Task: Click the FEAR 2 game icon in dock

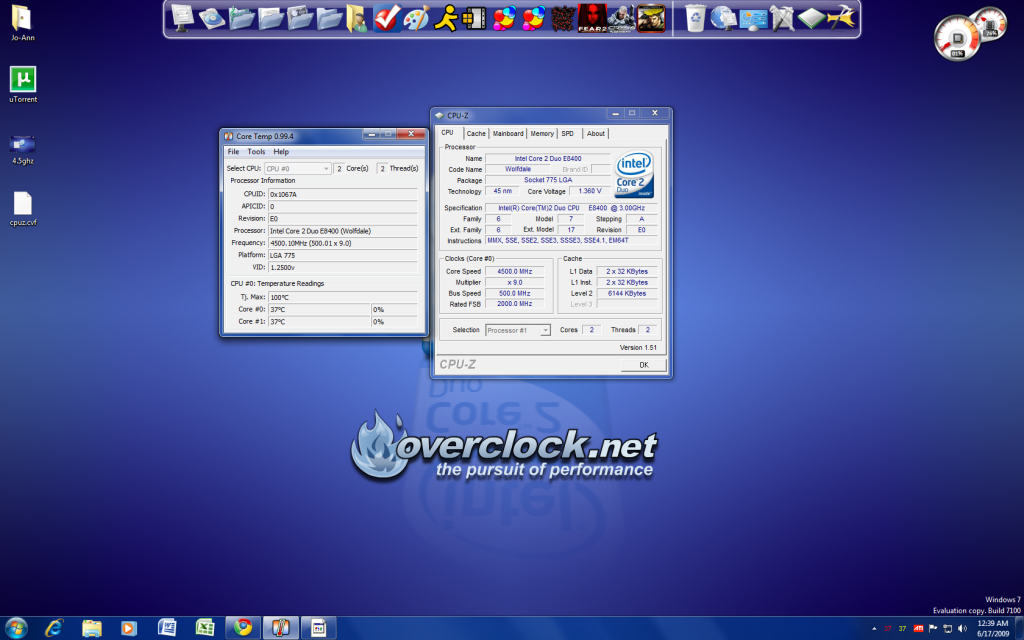Action: click(x=591, y=18)
